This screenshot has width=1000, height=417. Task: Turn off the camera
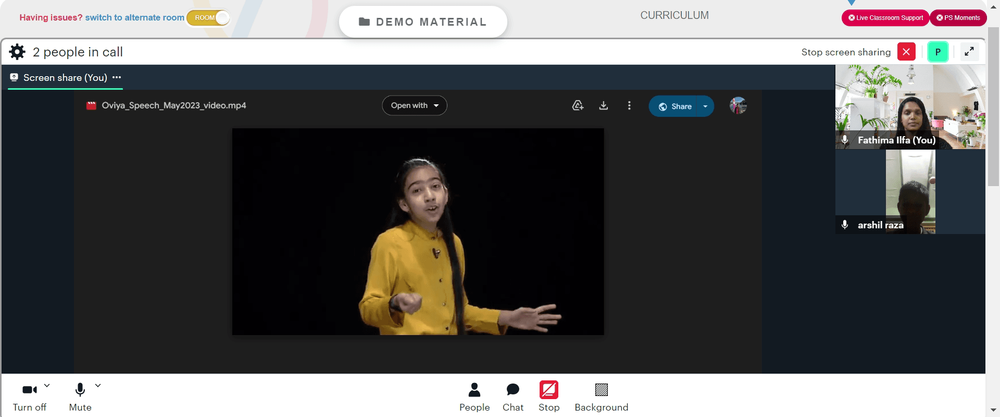(x=29, y=397)
